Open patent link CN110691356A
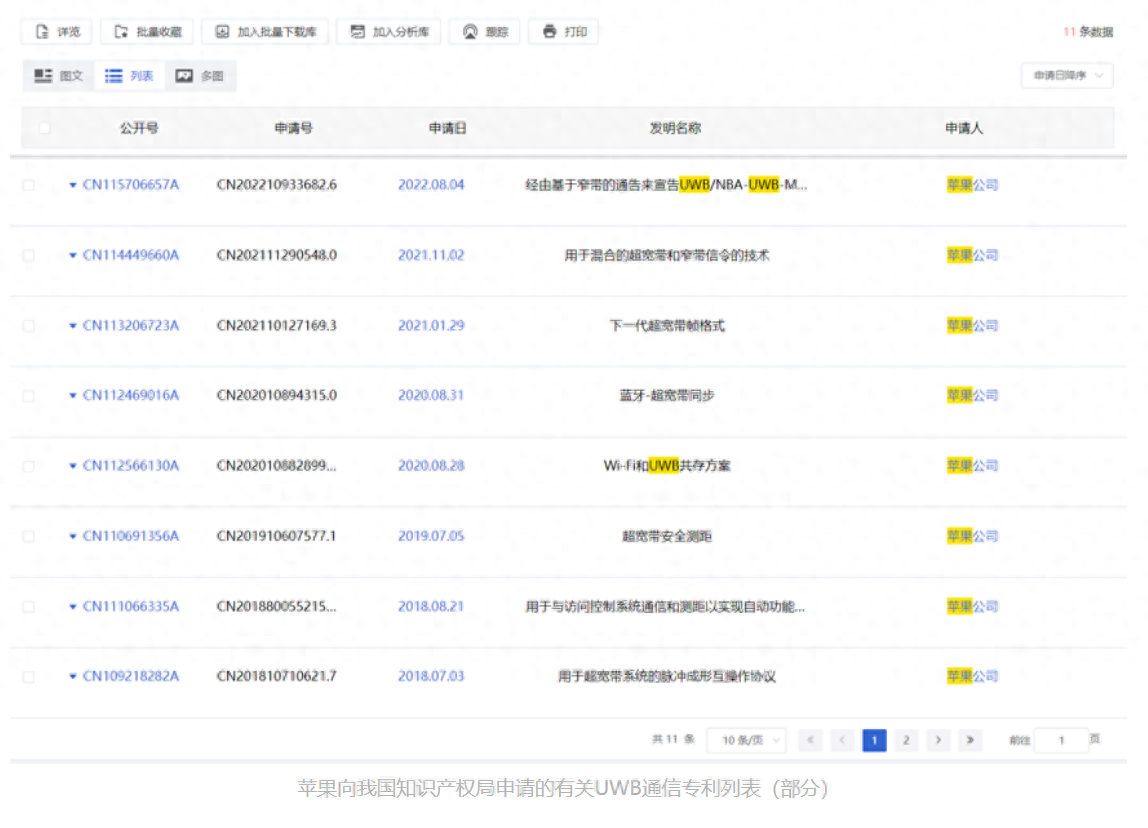Screen dimensions: 1148x828 [x=131, y=535]
